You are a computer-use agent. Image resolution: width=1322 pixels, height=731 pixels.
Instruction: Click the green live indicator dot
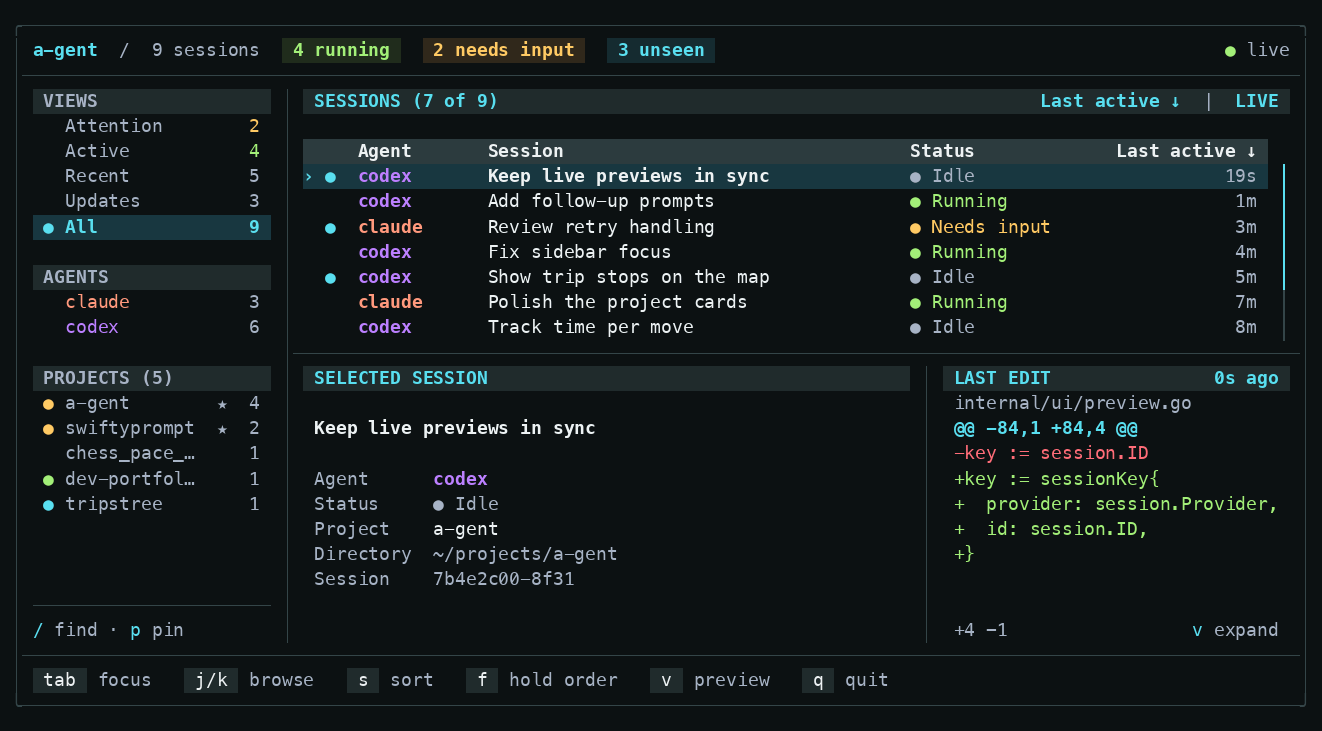click(x=1231, y=51)
